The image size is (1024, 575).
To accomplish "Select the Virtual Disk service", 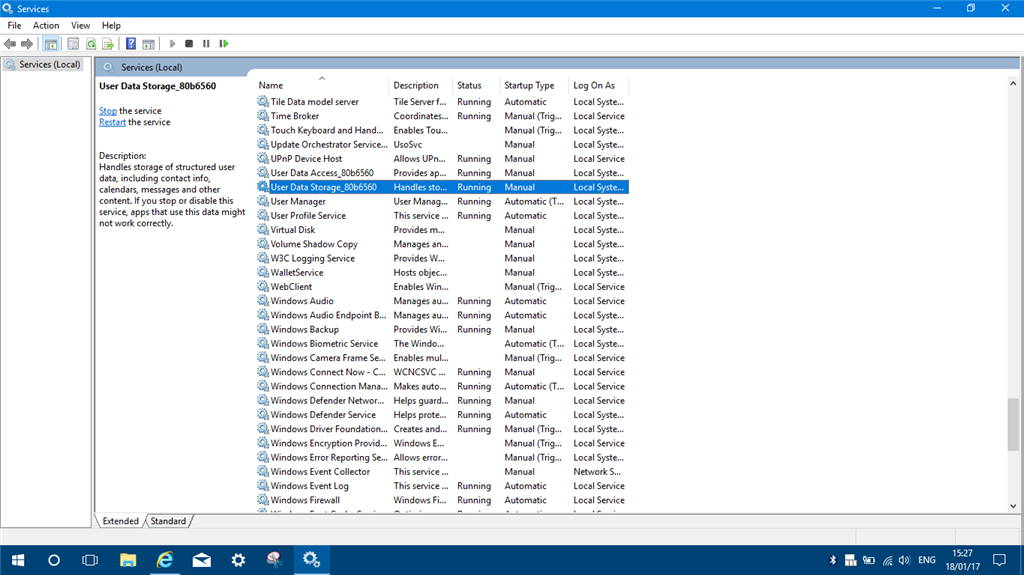I will pyautogui.click(x=442, y=230).
